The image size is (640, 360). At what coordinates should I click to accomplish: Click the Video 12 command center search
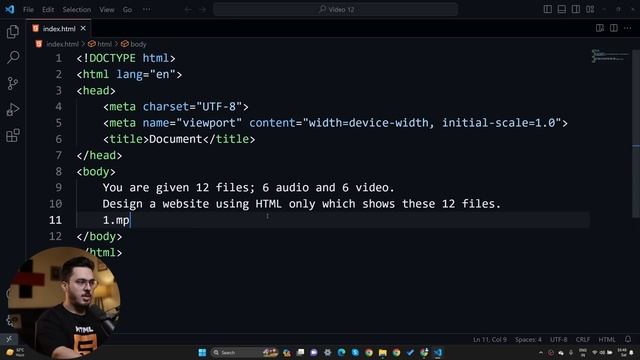pos(336,9)
